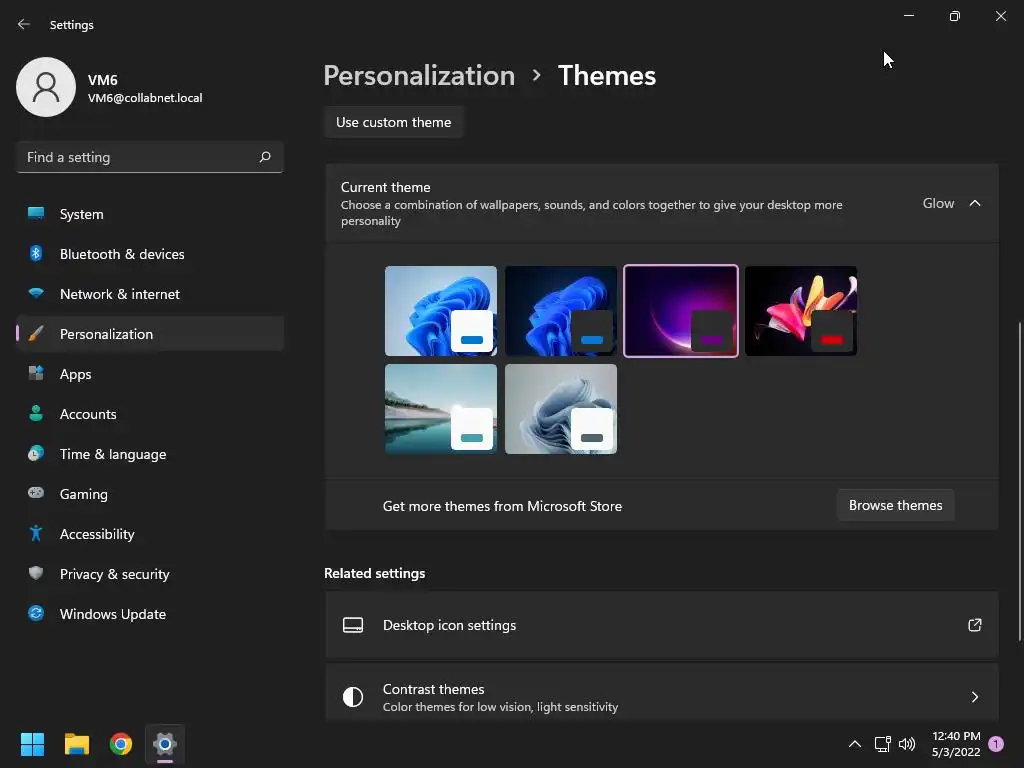1024x768 pixels.
Task: Open System settings category
Action: pyautogui.click(x=150, y=214)
